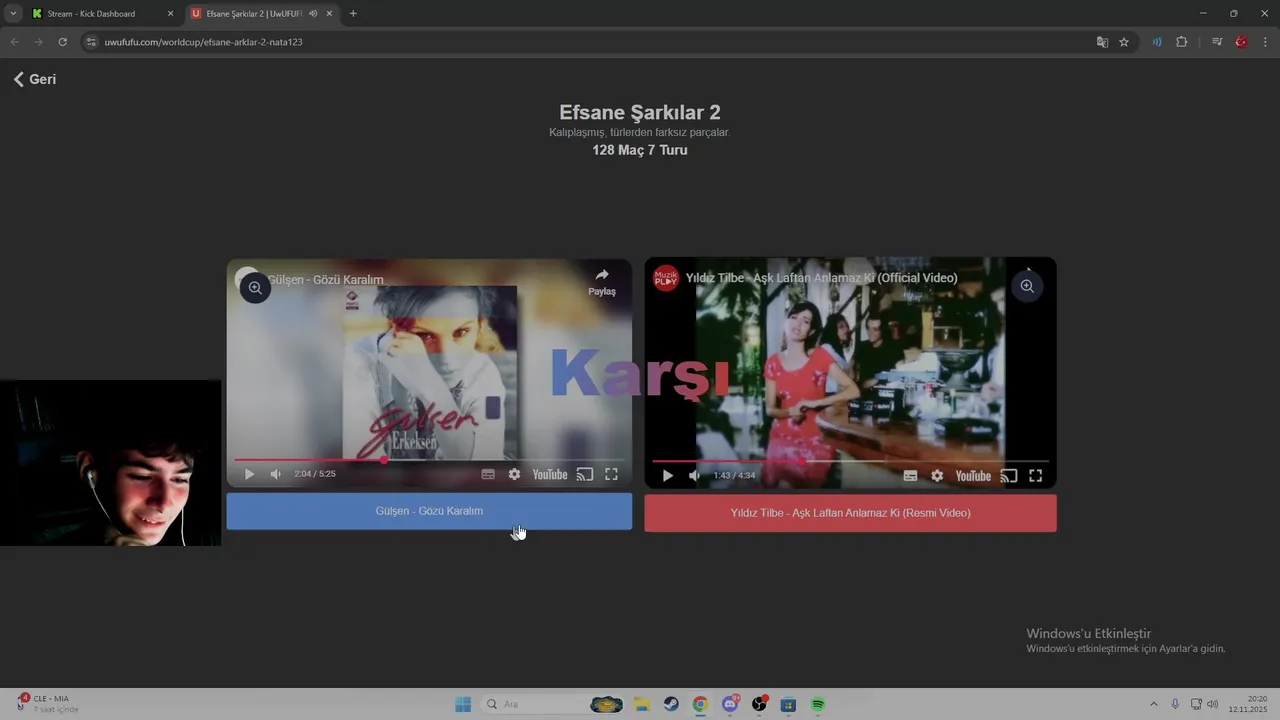1280x720 pixels.
Task: Close the Stream - Kick Dashboard tab
Action: click(170, 14)
